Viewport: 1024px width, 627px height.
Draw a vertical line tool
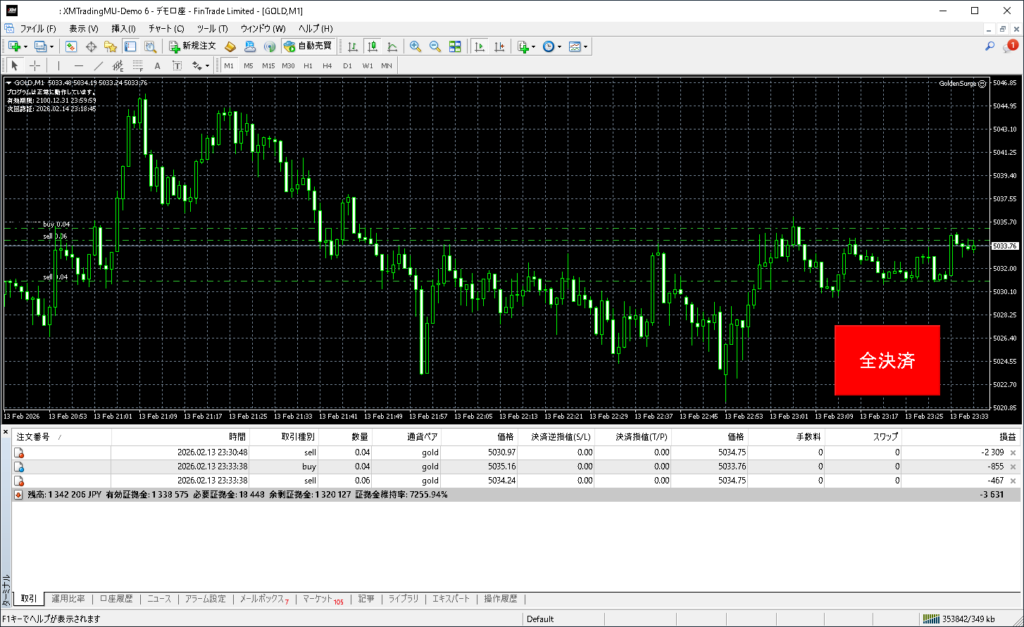click(x=58, y=65)
